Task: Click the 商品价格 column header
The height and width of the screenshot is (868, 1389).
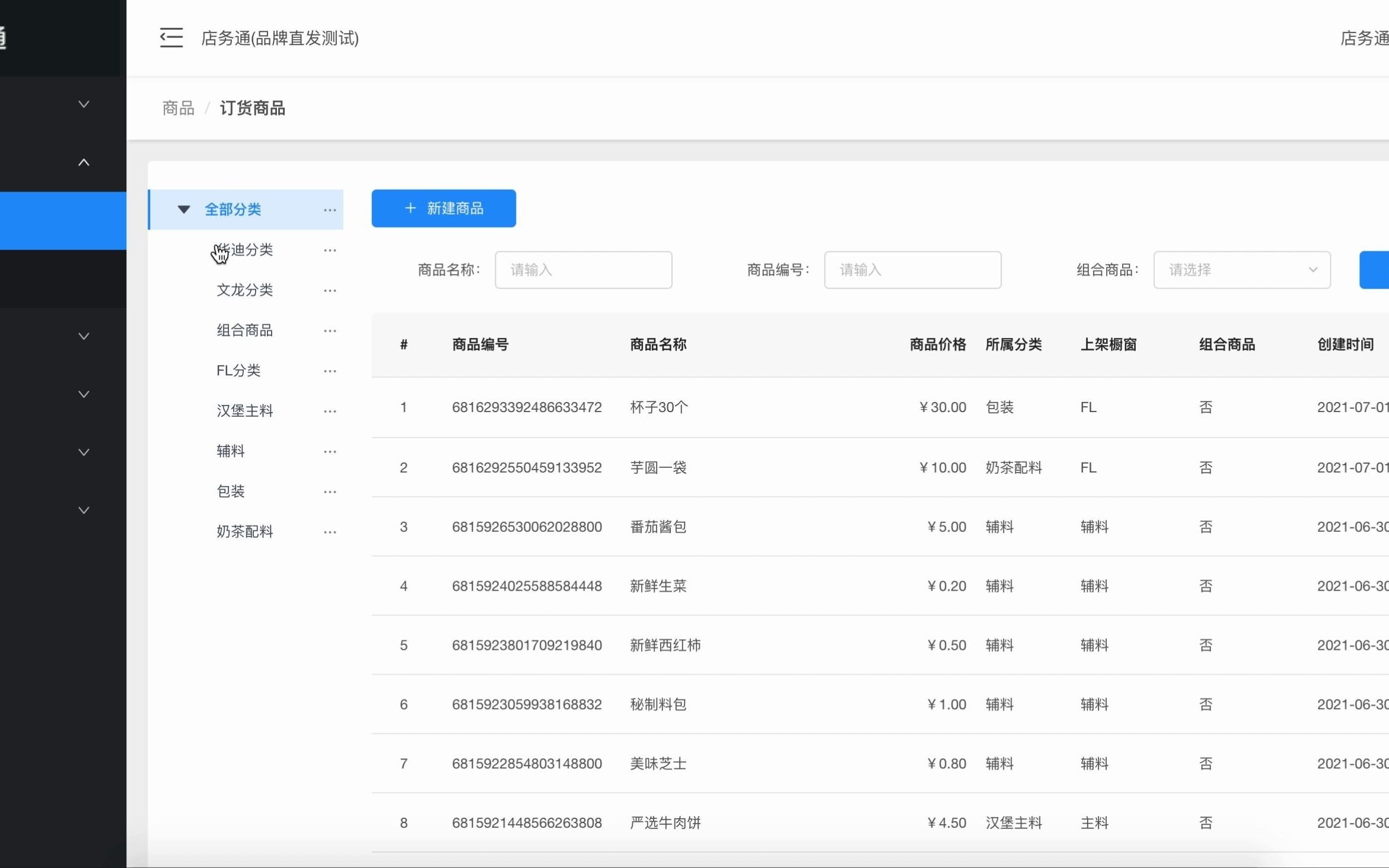Action: click(x=938, y=344)
